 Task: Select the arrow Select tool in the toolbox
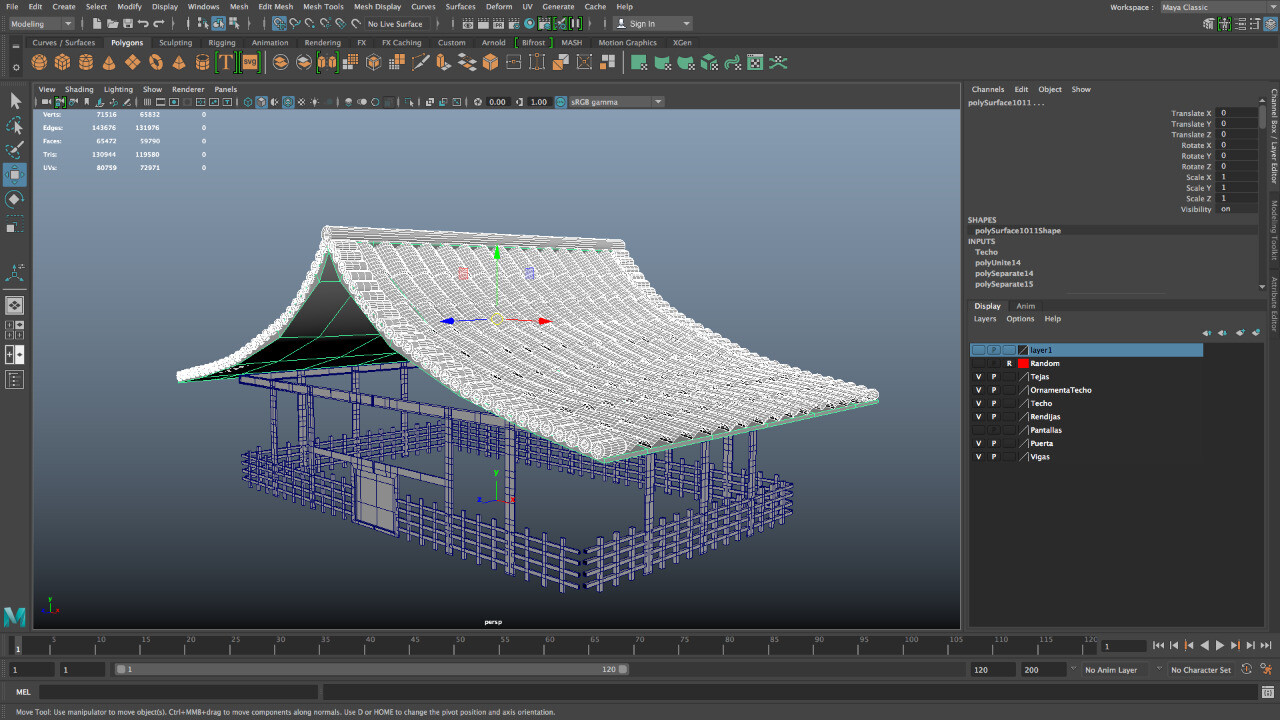(14, 100)
